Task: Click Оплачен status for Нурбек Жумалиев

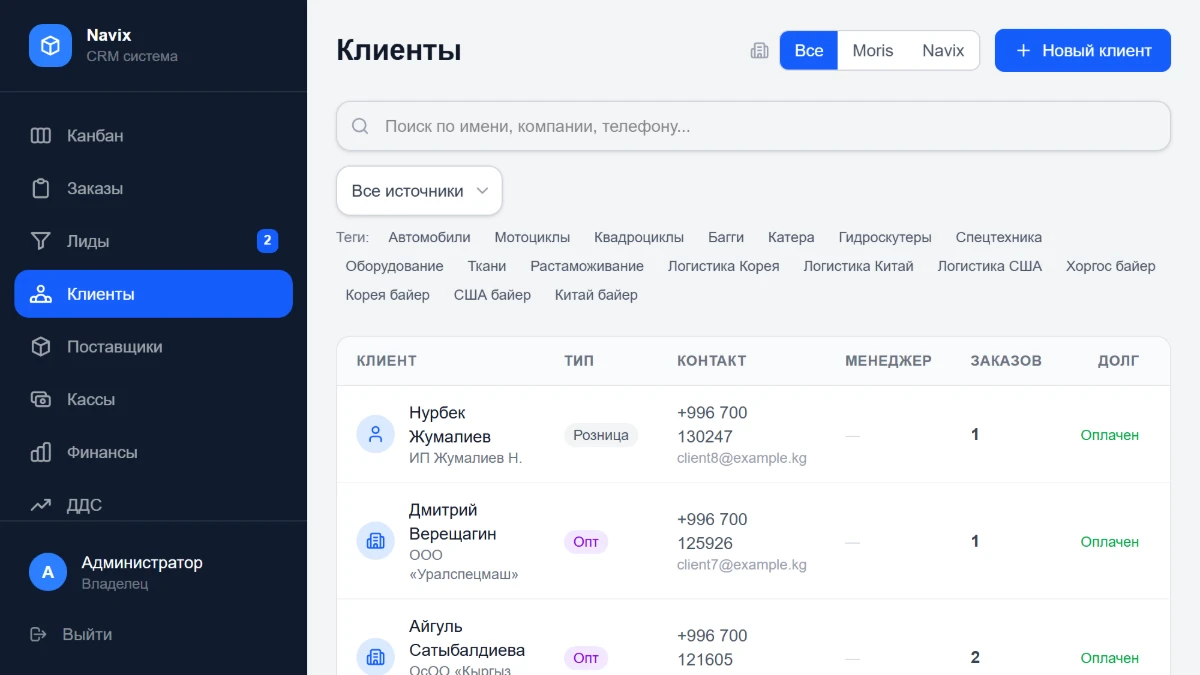Action: 1110,435
